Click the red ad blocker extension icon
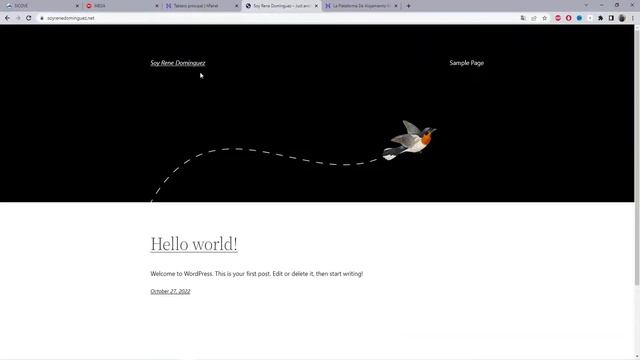 tap(558, 18)
